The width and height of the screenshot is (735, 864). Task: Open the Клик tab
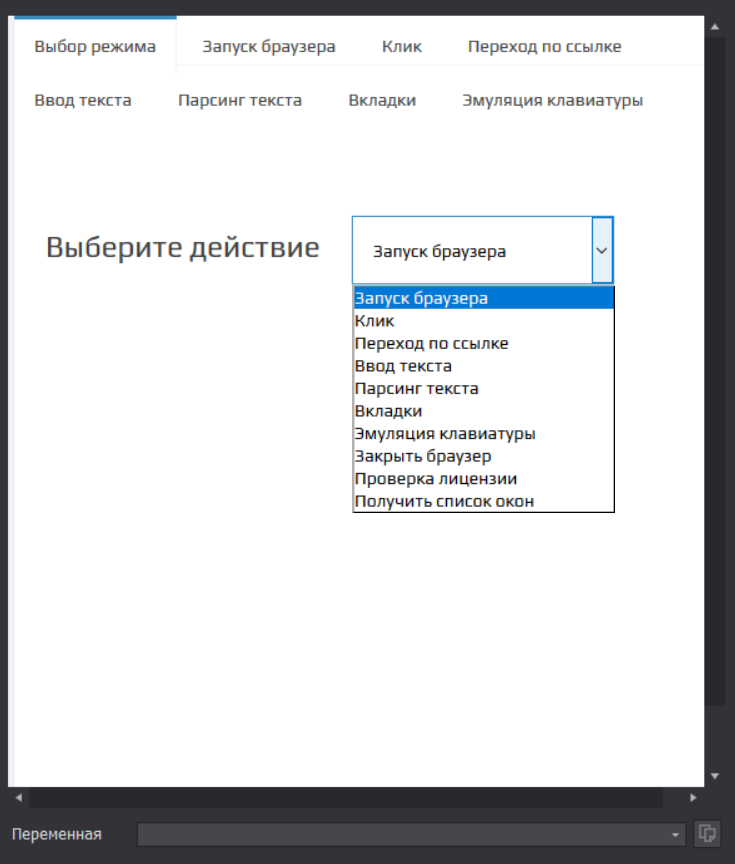tap(402, 46)
